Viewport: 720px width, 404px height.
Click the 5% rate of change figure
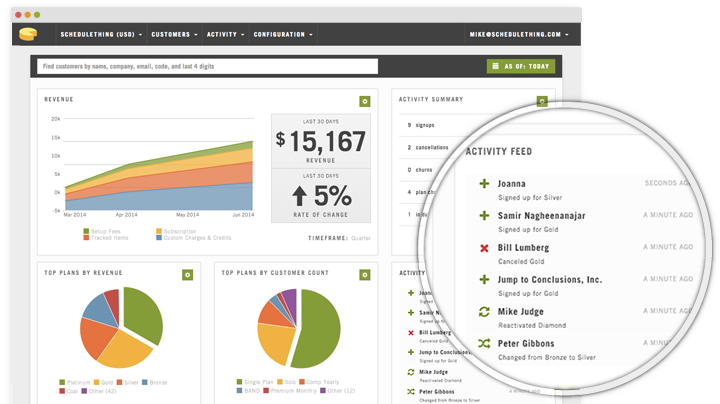click(333, 196)
